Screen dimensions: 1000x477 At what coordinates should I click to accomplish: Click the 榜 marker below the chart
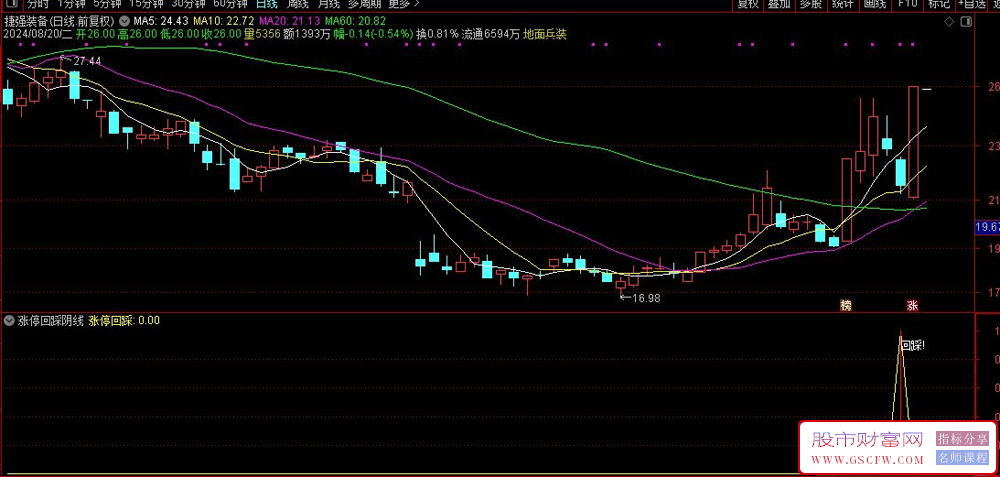845,305
